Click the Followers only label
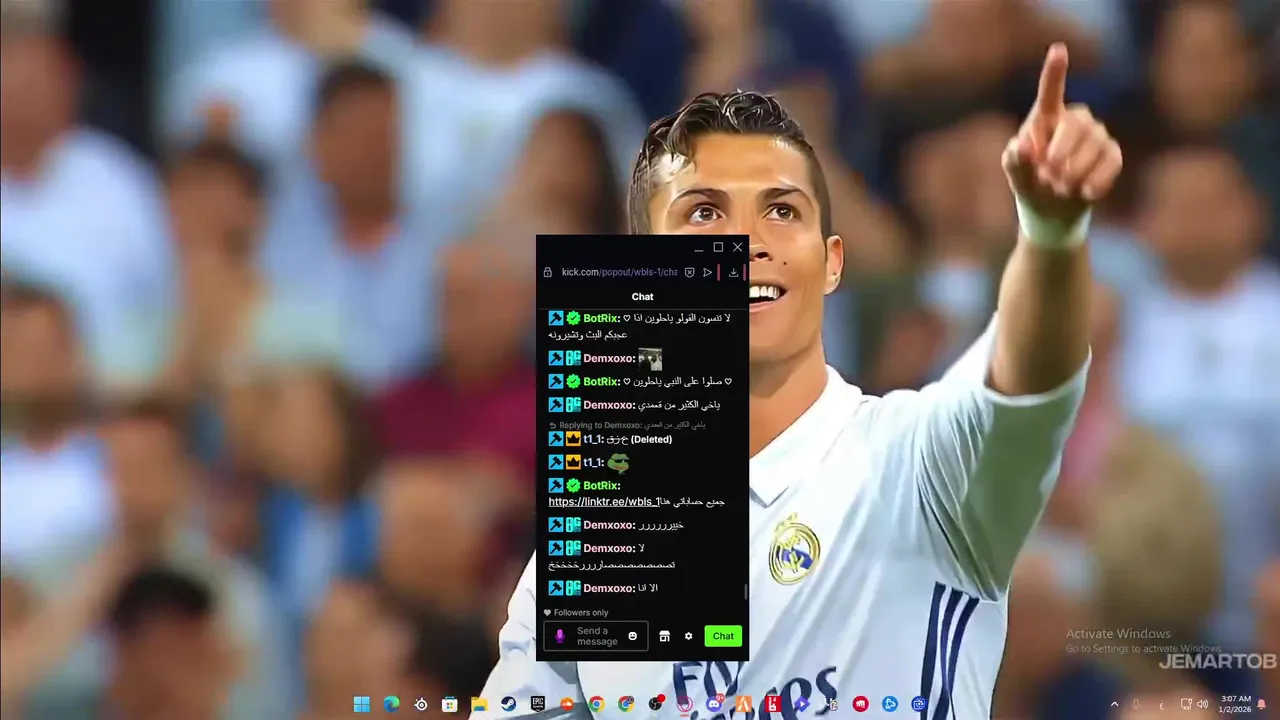The height and width of the screenshot is (720, 1280). (581, 612)
